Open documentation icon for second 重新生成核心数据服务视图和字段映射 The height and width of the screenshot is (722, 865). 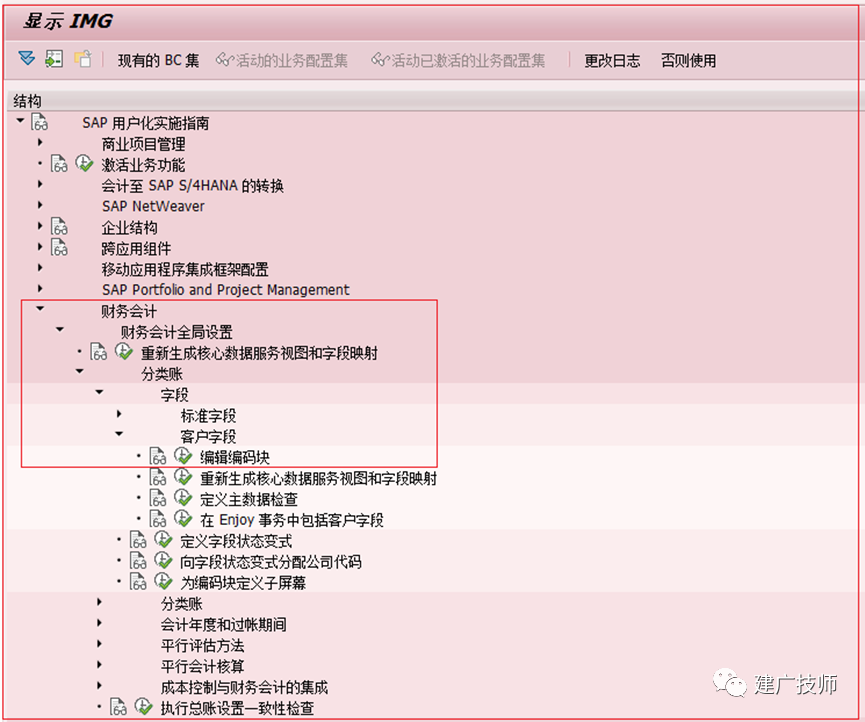pos(158,477)
